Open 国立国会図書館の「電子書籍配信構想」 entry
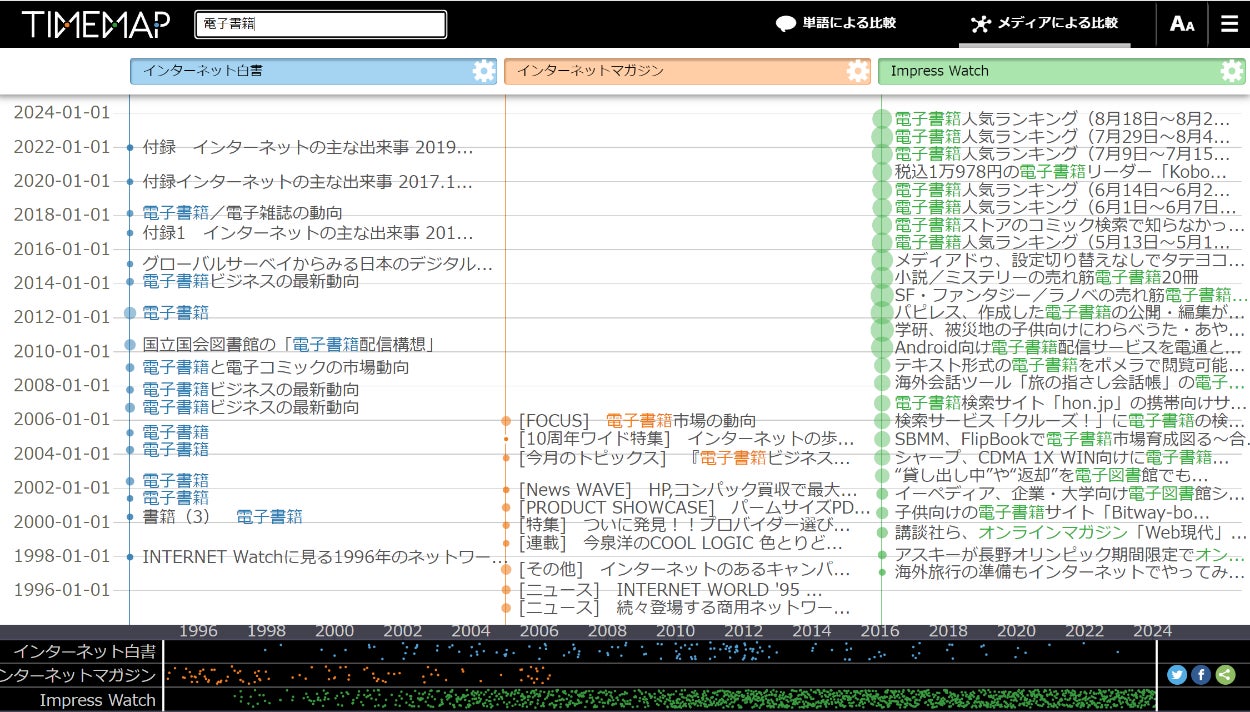Image resolution: width=1250 pixels, height=712 pixels. point(289,344)
